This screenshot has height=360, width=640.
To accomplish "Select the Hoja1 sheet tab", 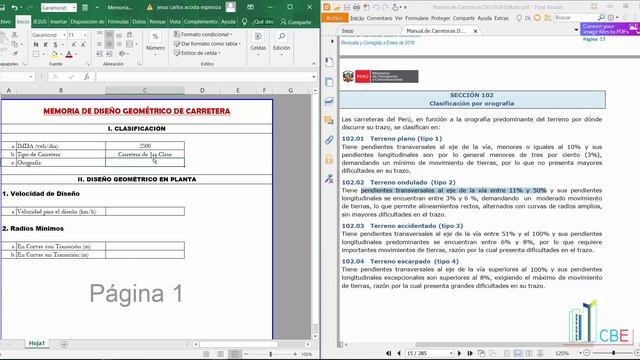I will tap(37, 344).
